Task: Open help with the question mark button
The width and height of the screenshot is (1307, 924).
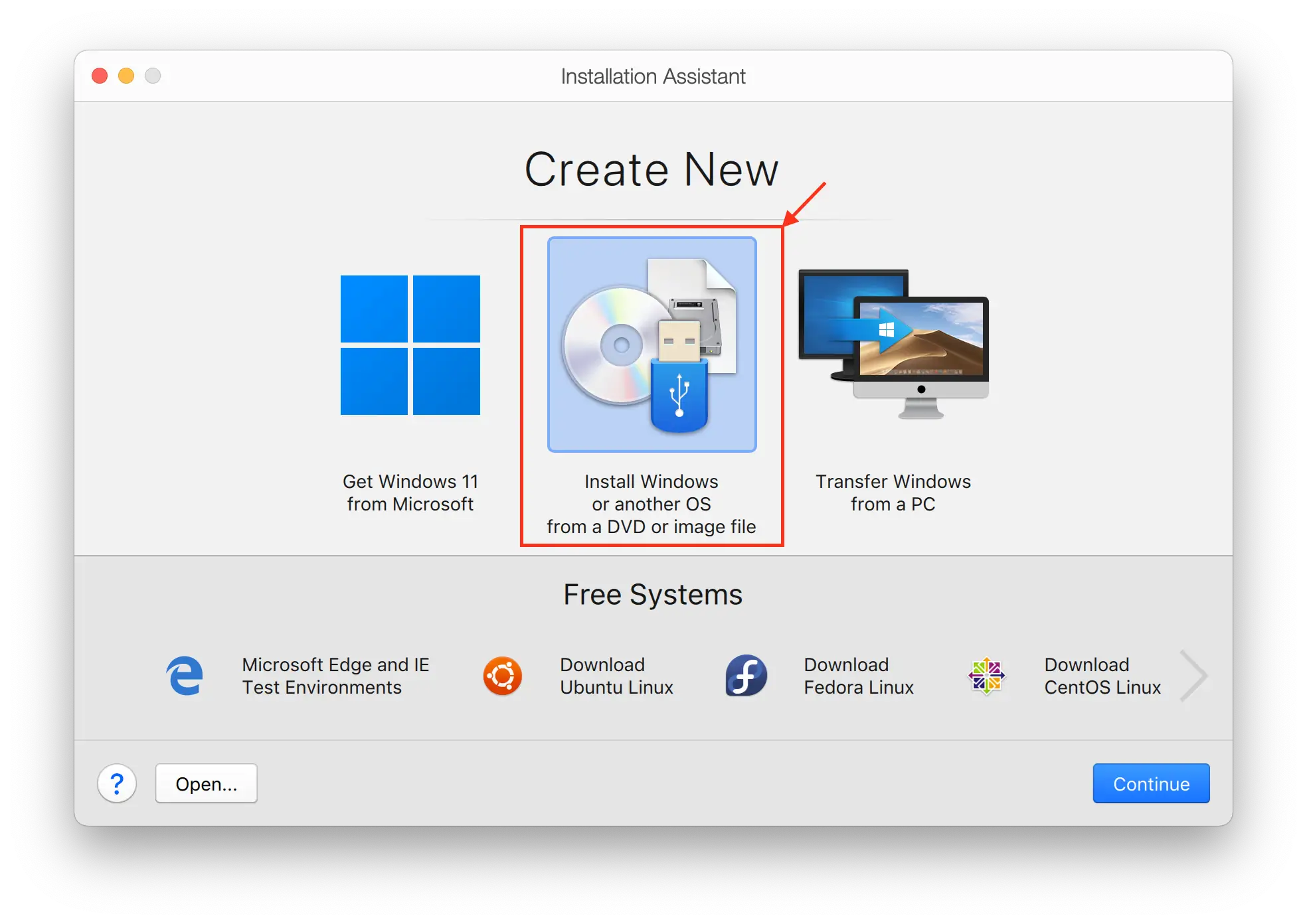Action: (x=117, y=783)
